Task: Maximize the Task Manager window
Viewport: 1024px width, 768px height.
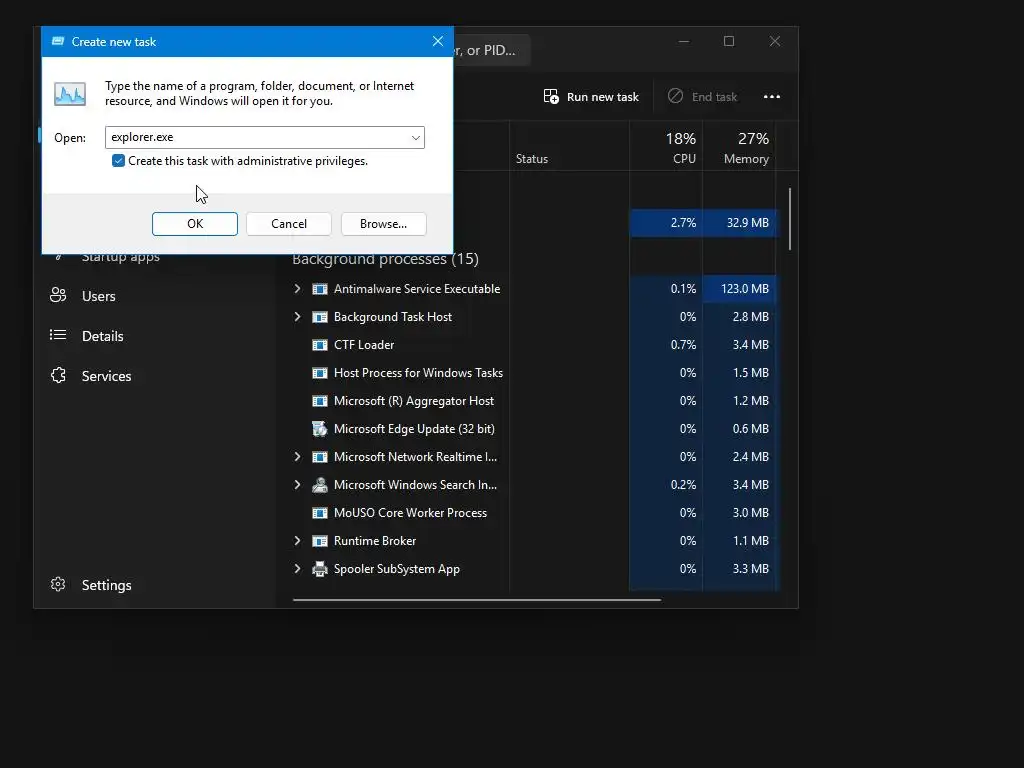Action: 729,41
